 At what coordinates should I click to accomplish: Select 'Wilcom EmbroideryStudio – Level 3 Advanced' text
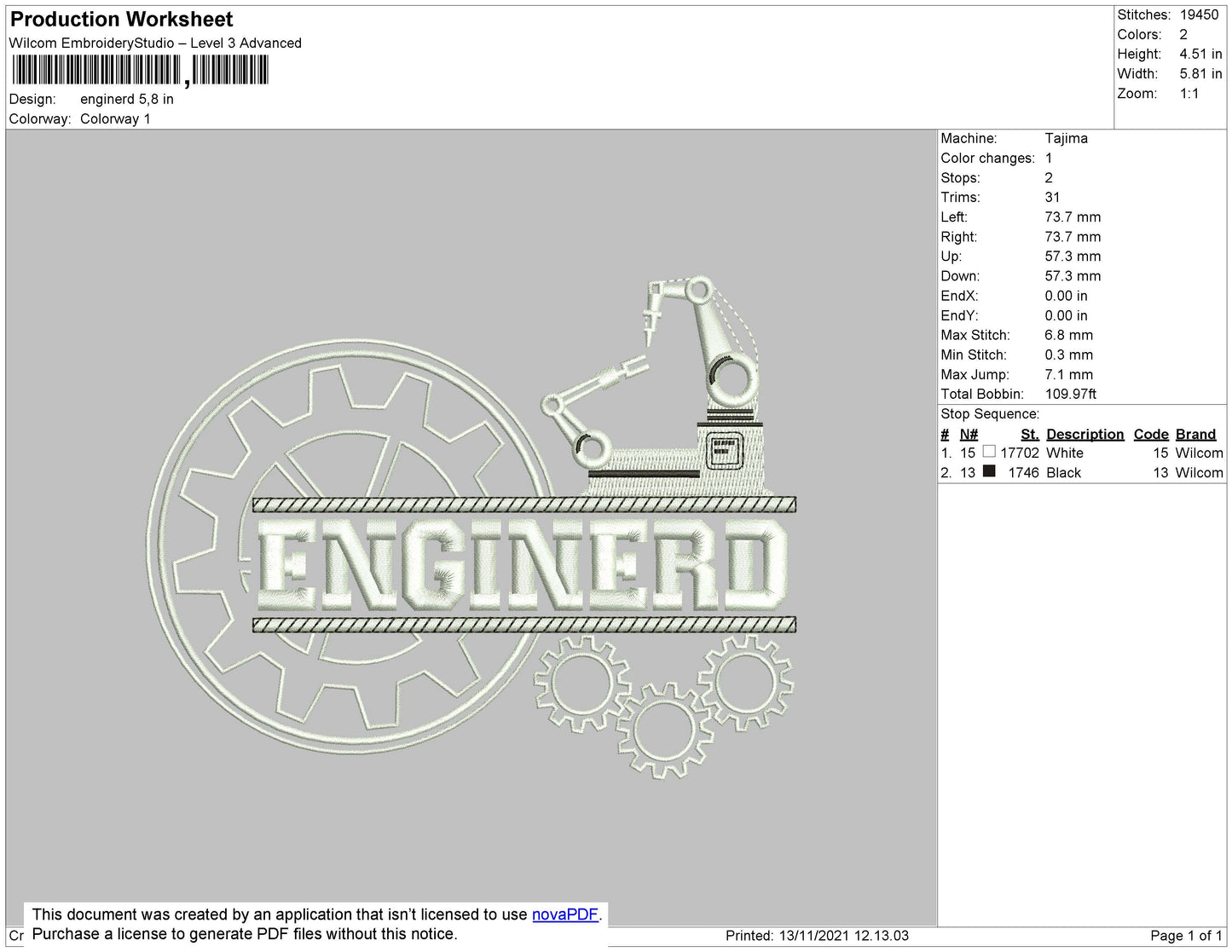coord(155,43)
